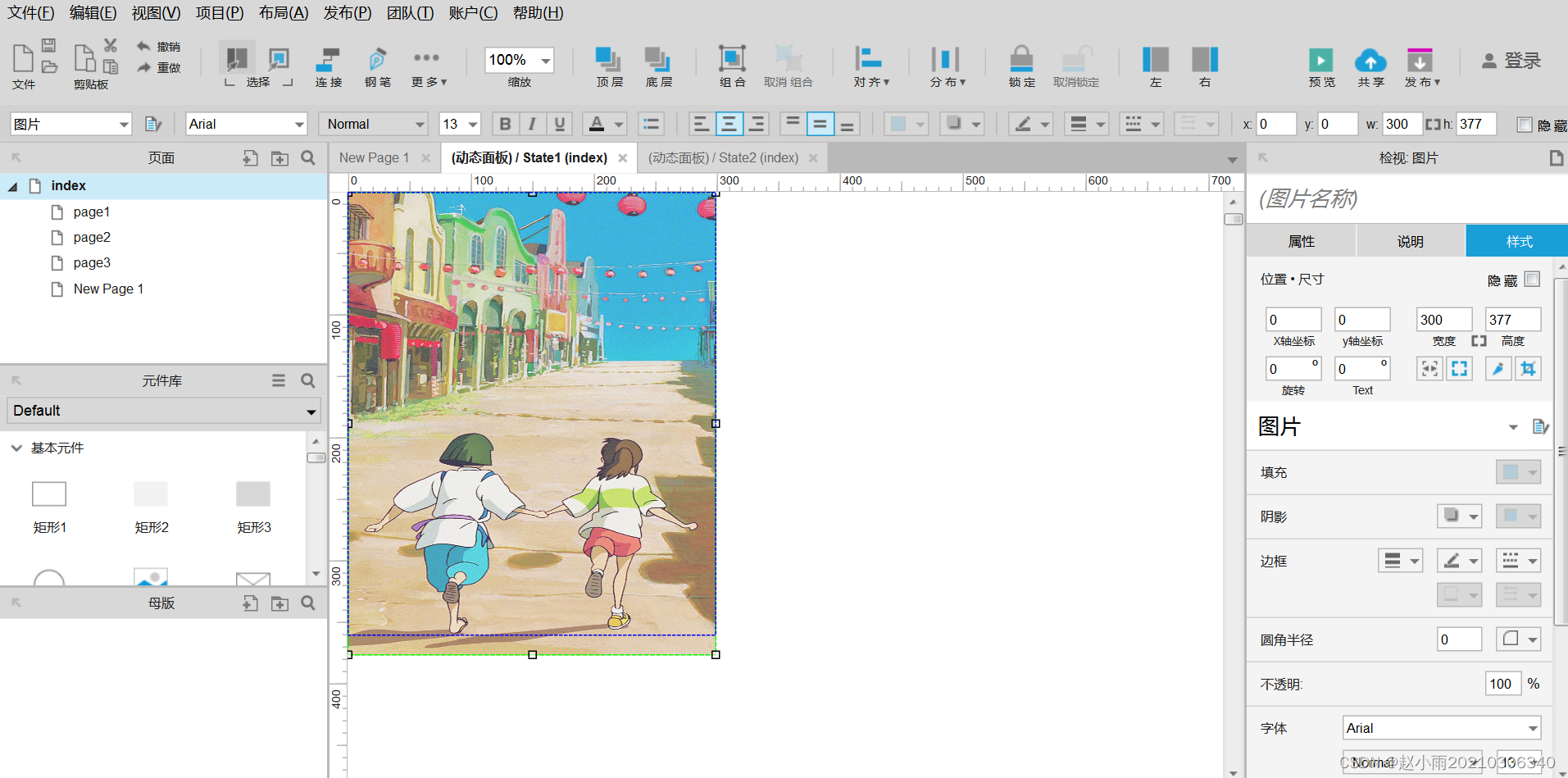The image size is (1568, 778).
Task: Click Redo (重做)
Action: tap(159, 68)
